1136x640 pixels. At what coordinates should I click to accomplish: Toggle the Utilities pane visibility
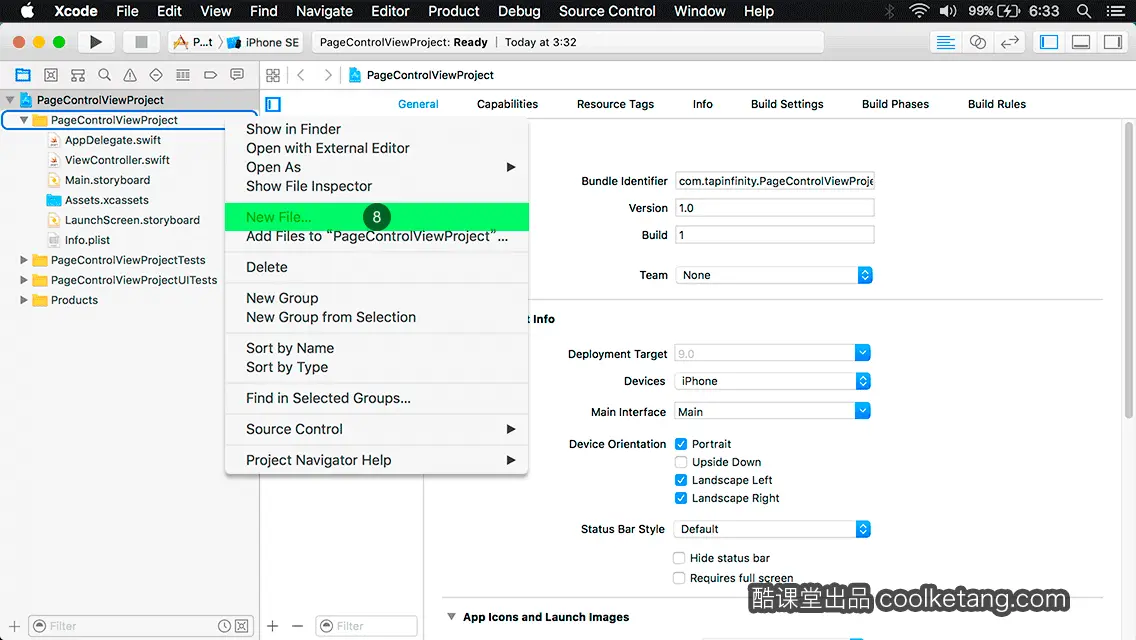click(1113, 42)
